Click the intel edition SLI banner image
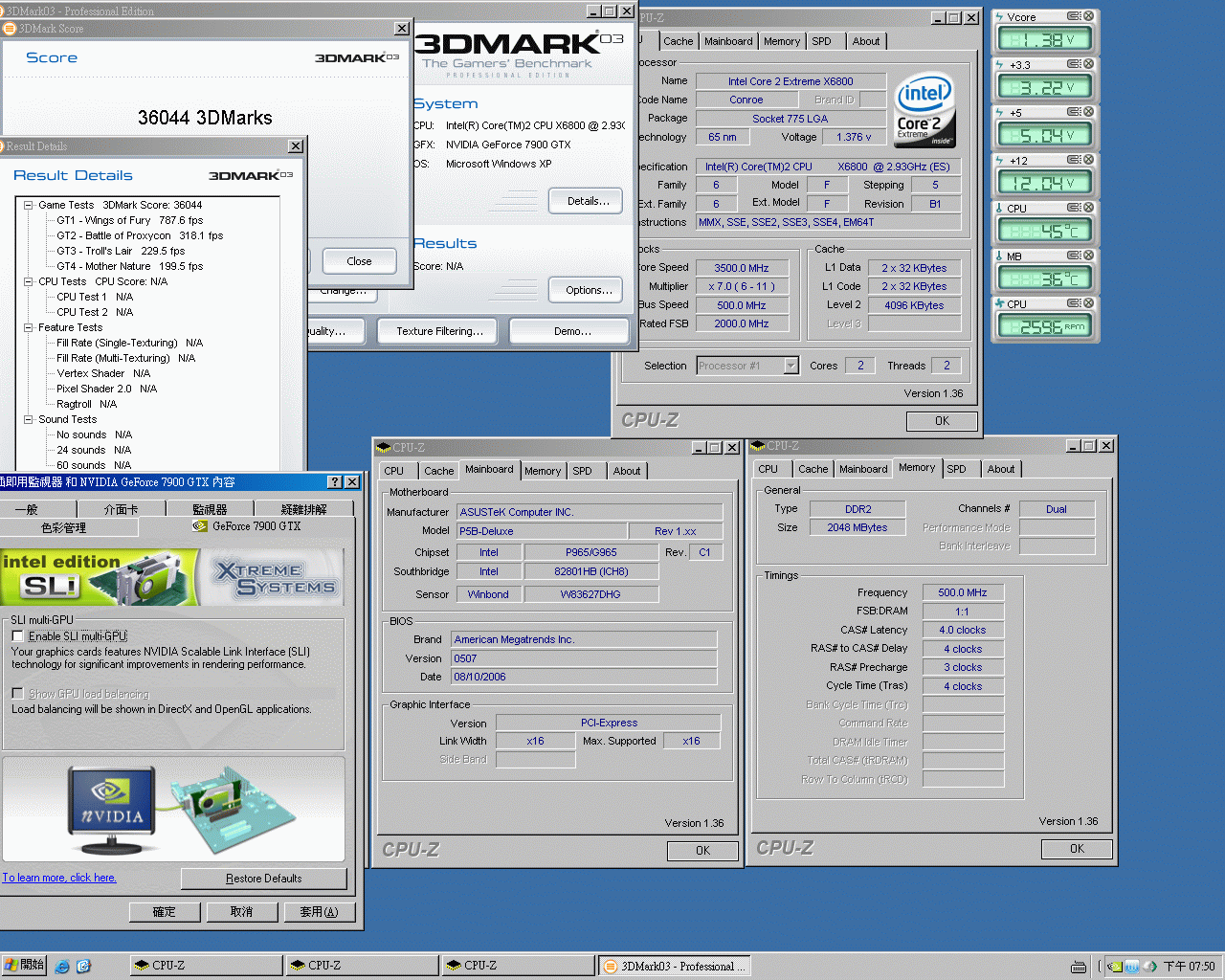The height and width of the screenshot is (980, 1225). click(172, 577)
